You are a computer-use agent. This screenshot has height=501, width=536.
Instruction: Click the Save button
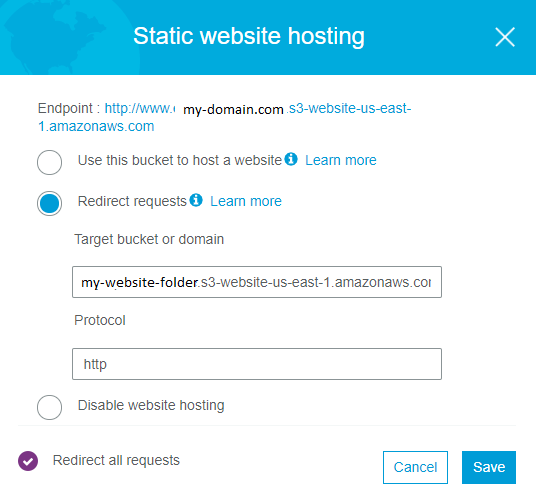point(489,467)
